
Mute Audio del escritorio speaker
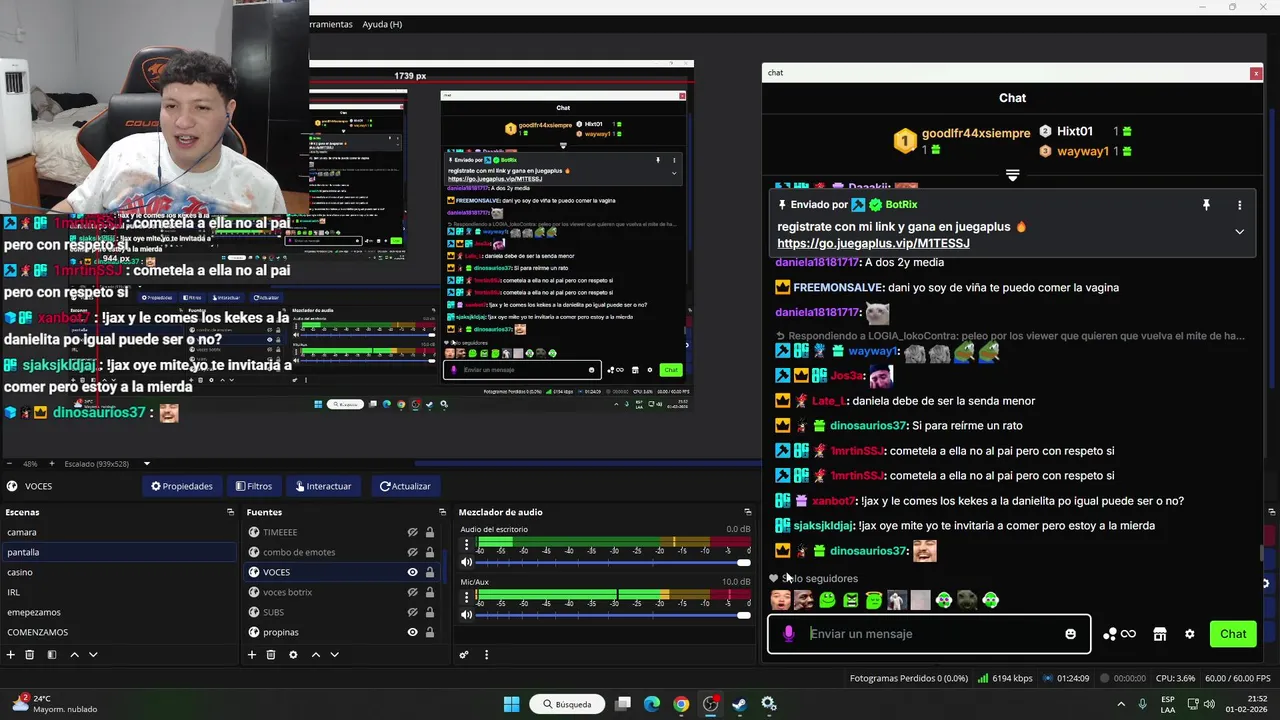pyautogui.click(x=466, y=563)
